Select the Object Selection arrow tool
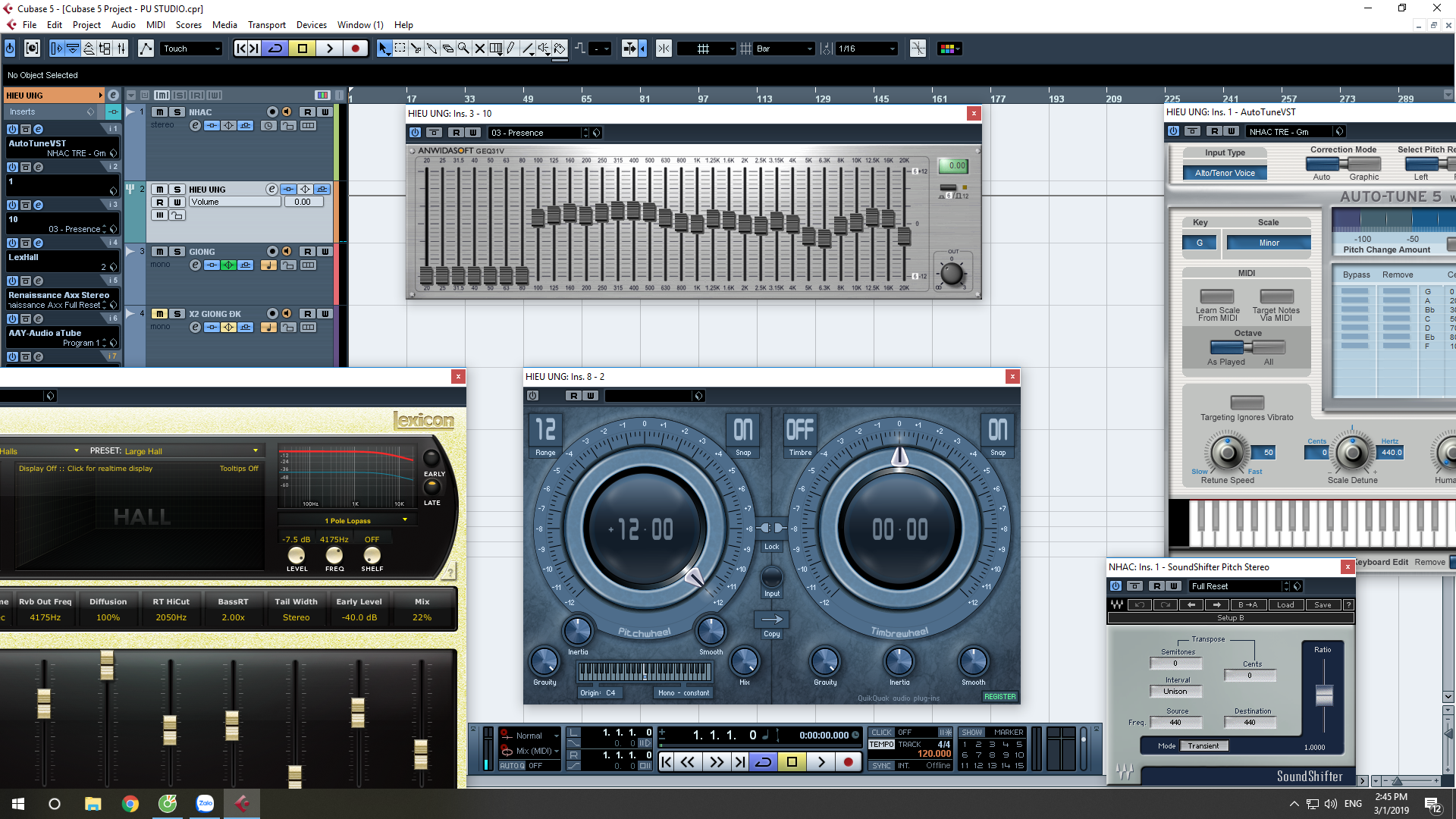 point(384,49)
